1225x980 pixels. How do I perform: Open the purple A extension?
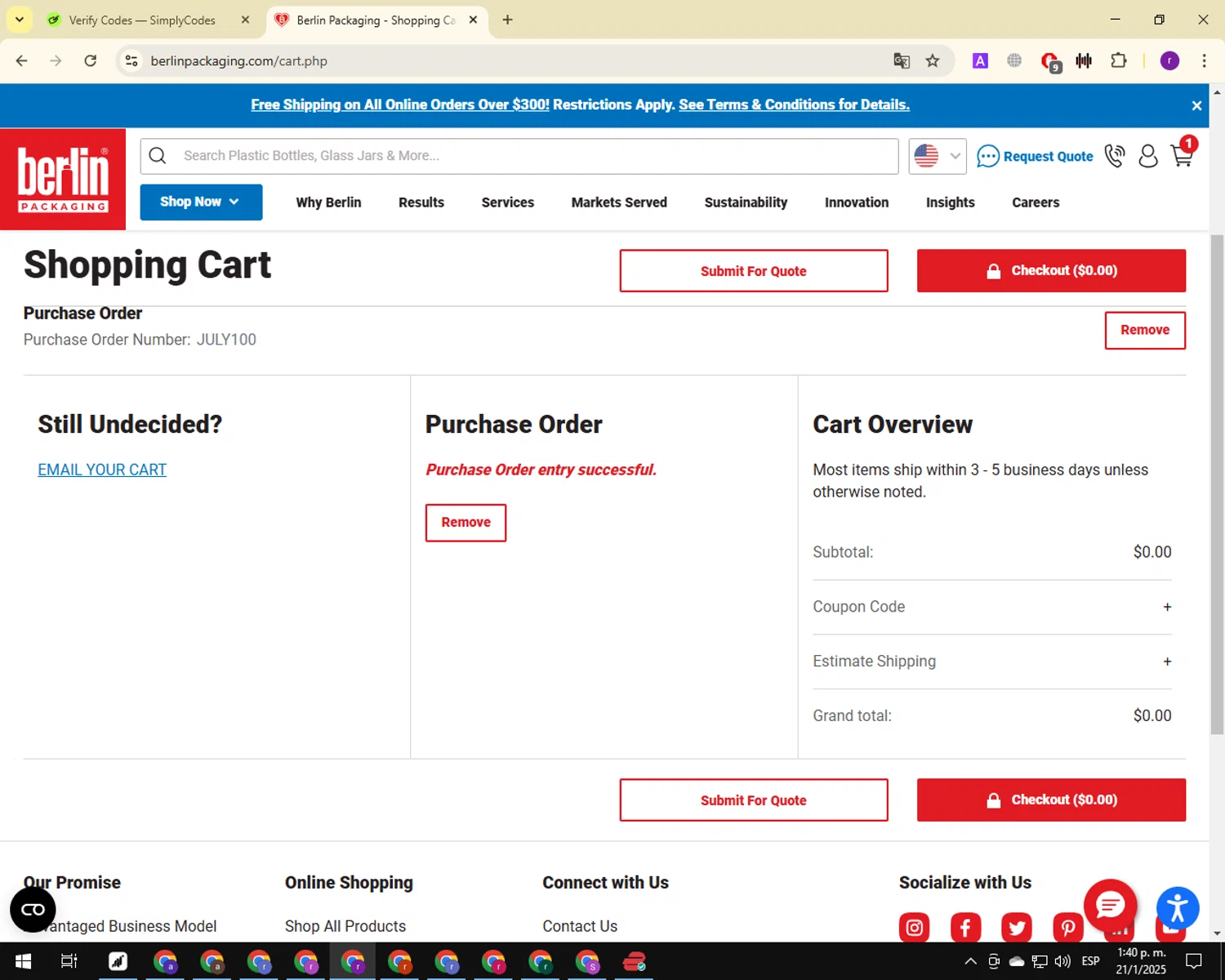pyautogui.click(x=980, y=60)
